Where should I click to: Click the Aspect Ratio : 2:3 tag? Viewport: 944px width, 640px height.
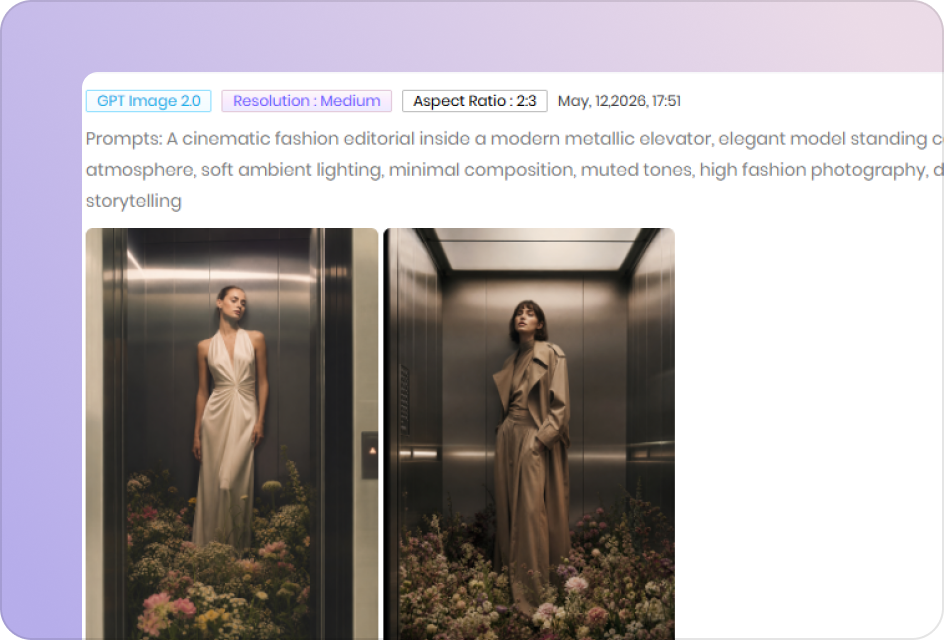coord(474,101)
